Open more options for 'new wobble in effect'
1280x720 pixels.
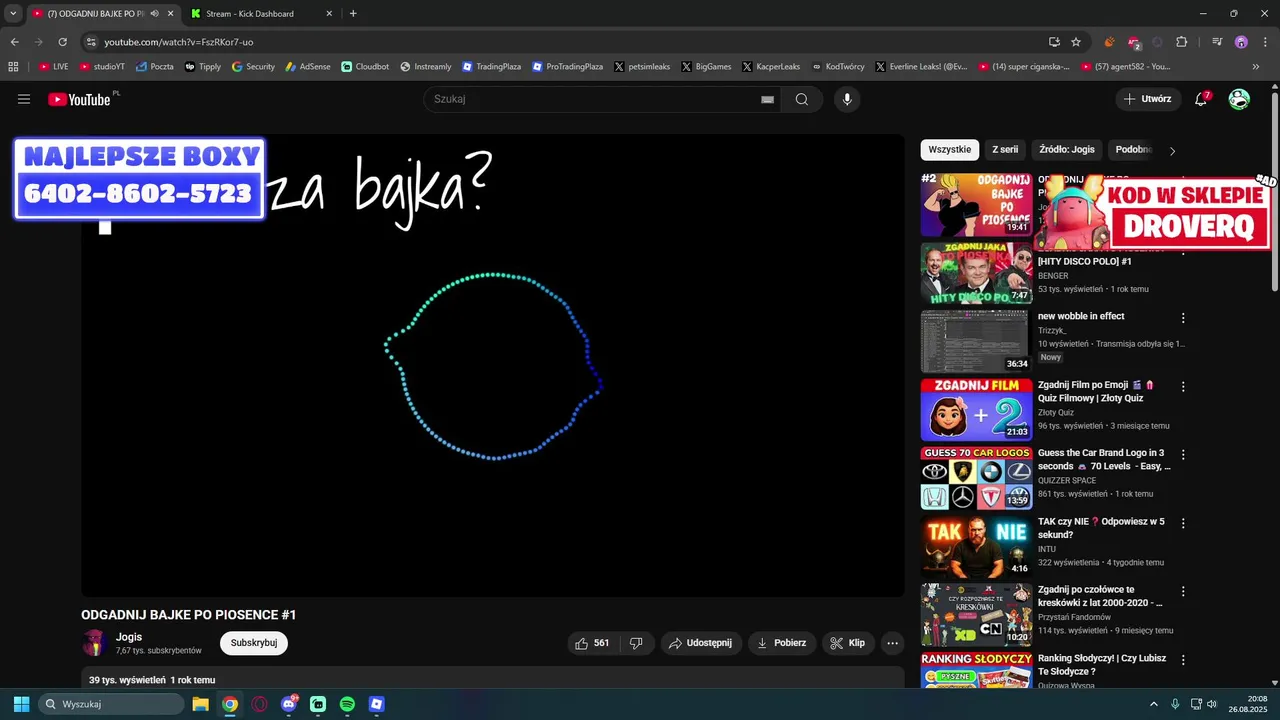(1183, 318)
